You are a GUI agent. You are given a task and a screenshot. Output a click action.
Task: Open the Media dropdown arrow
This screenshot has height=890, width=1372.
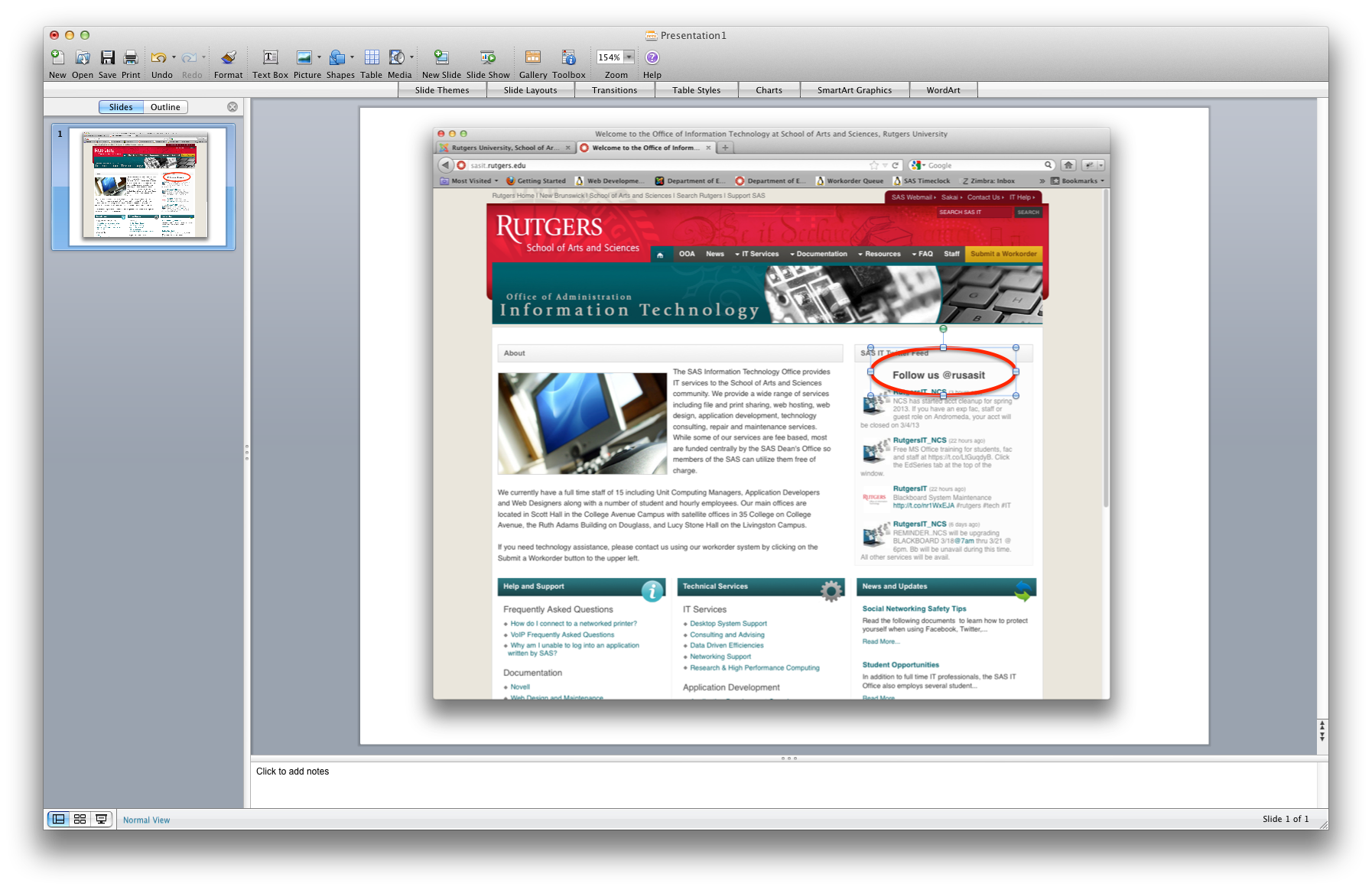click(411, 57)
